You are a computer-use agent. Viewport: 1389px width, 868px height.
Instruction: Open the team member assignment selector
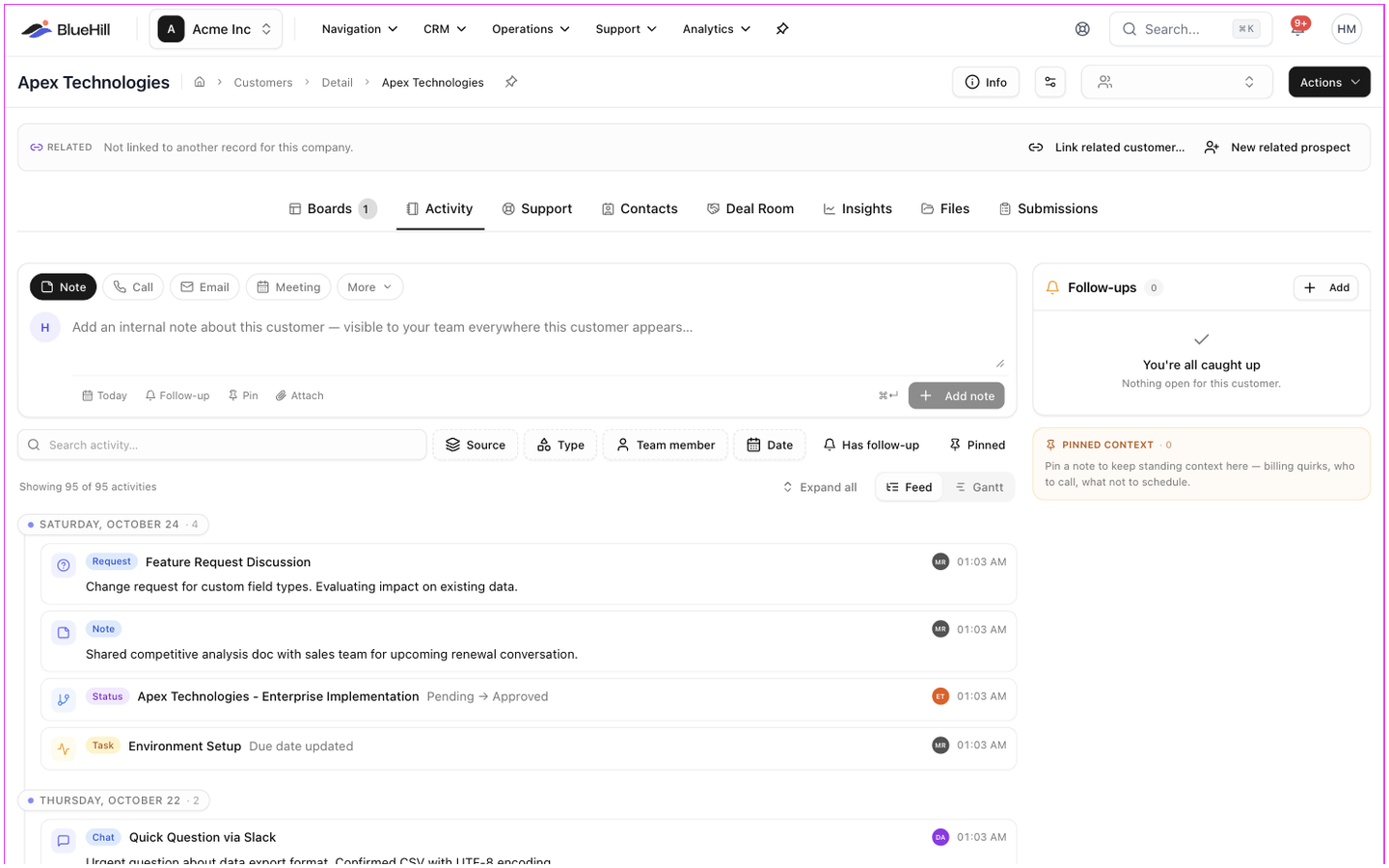click(1177, 82)
